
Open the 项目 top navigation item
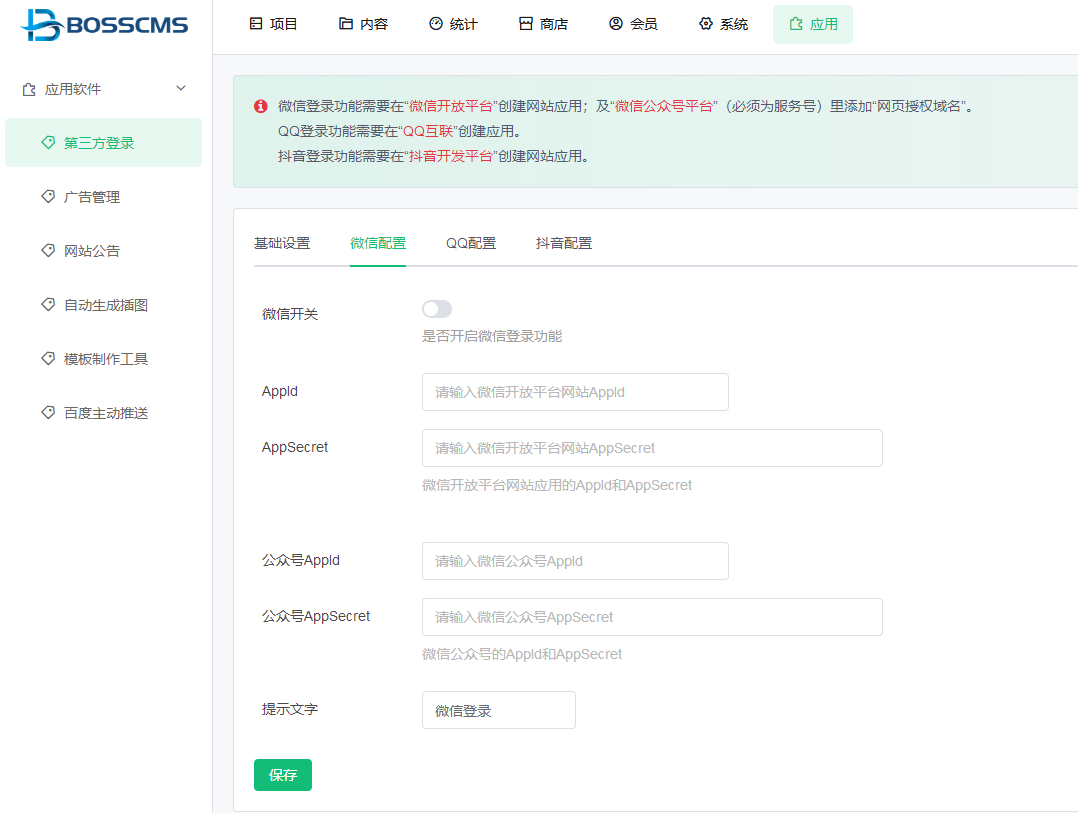point(273,24)
